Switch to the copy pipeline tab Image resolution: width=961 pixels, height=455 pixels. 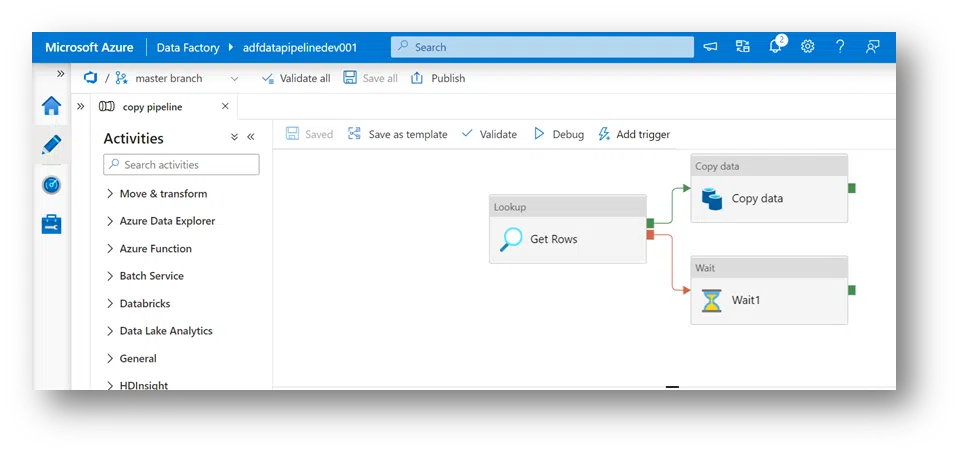(151, 107)
